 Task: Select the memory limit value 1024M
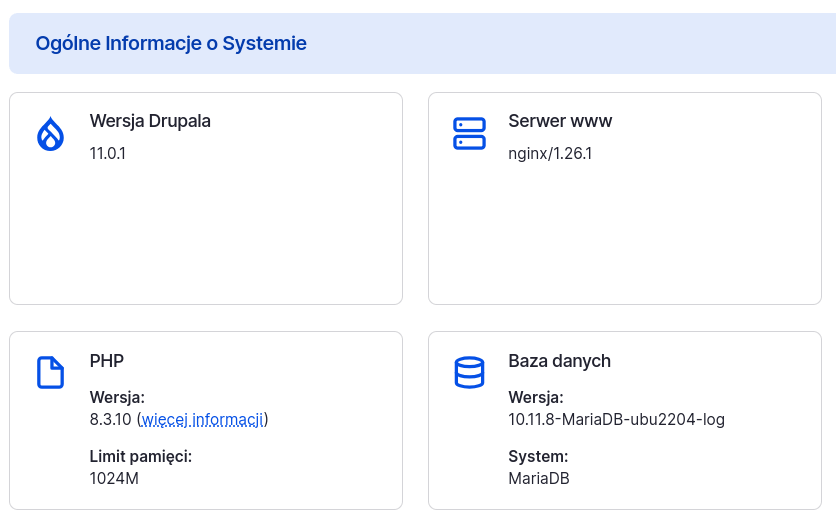click(x=114, y=478)
